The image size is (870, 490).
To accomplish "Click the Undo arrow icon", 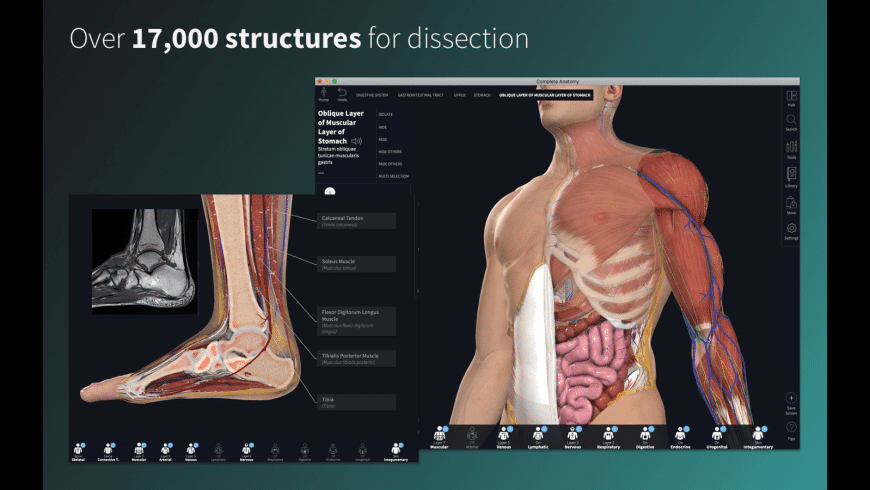I will (x=342, y=94).
